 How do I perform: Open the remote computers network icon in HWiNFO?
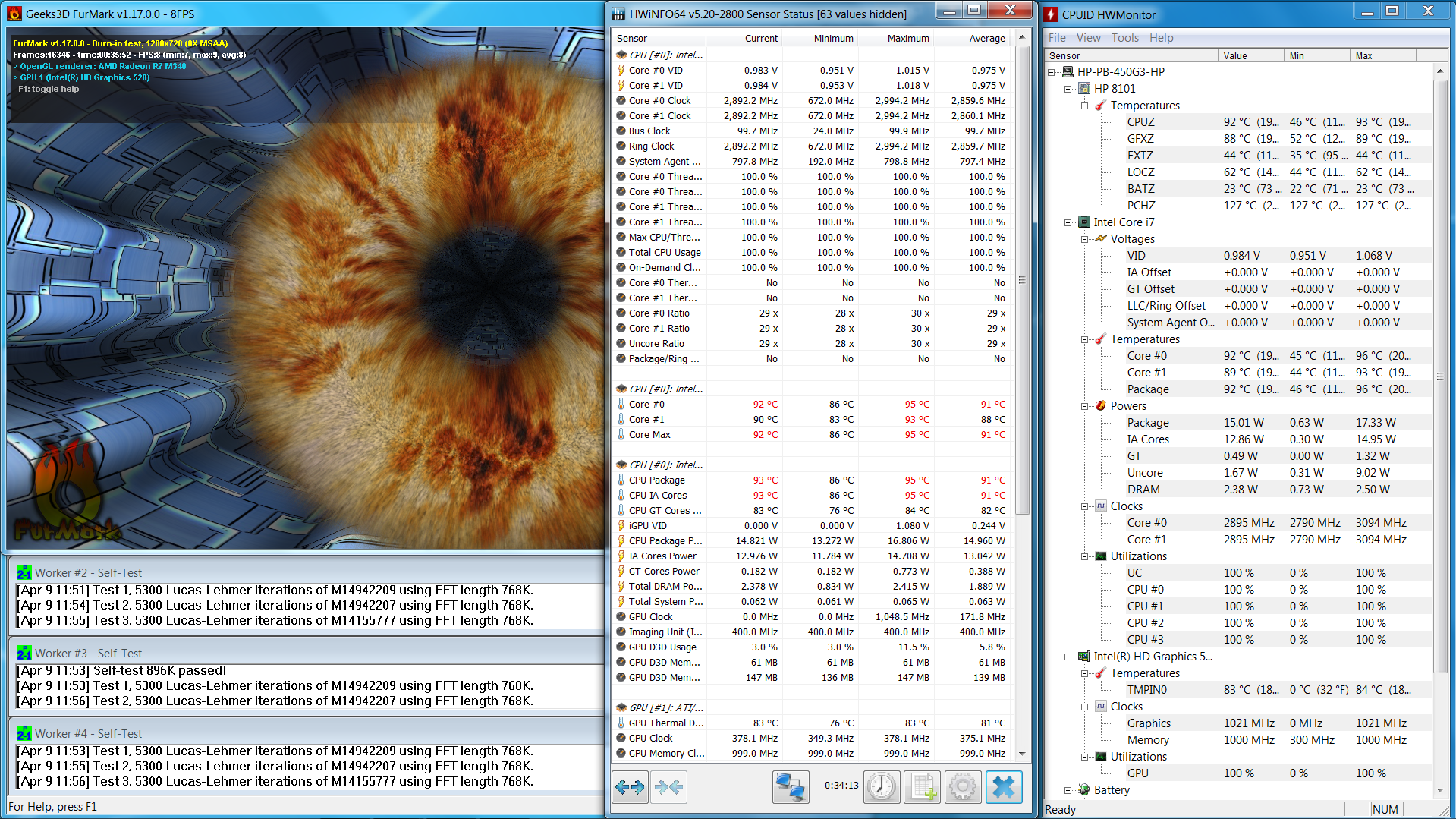coord(791,787)
